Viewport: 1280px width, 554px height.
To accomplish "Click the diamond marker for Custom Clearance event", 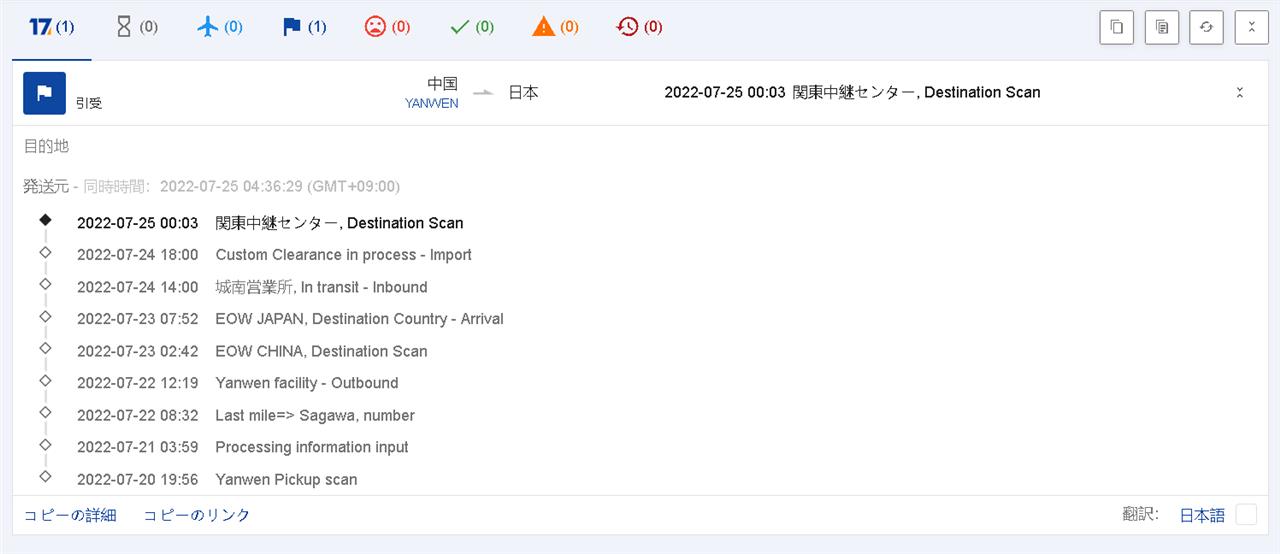I will pos(45,252).
